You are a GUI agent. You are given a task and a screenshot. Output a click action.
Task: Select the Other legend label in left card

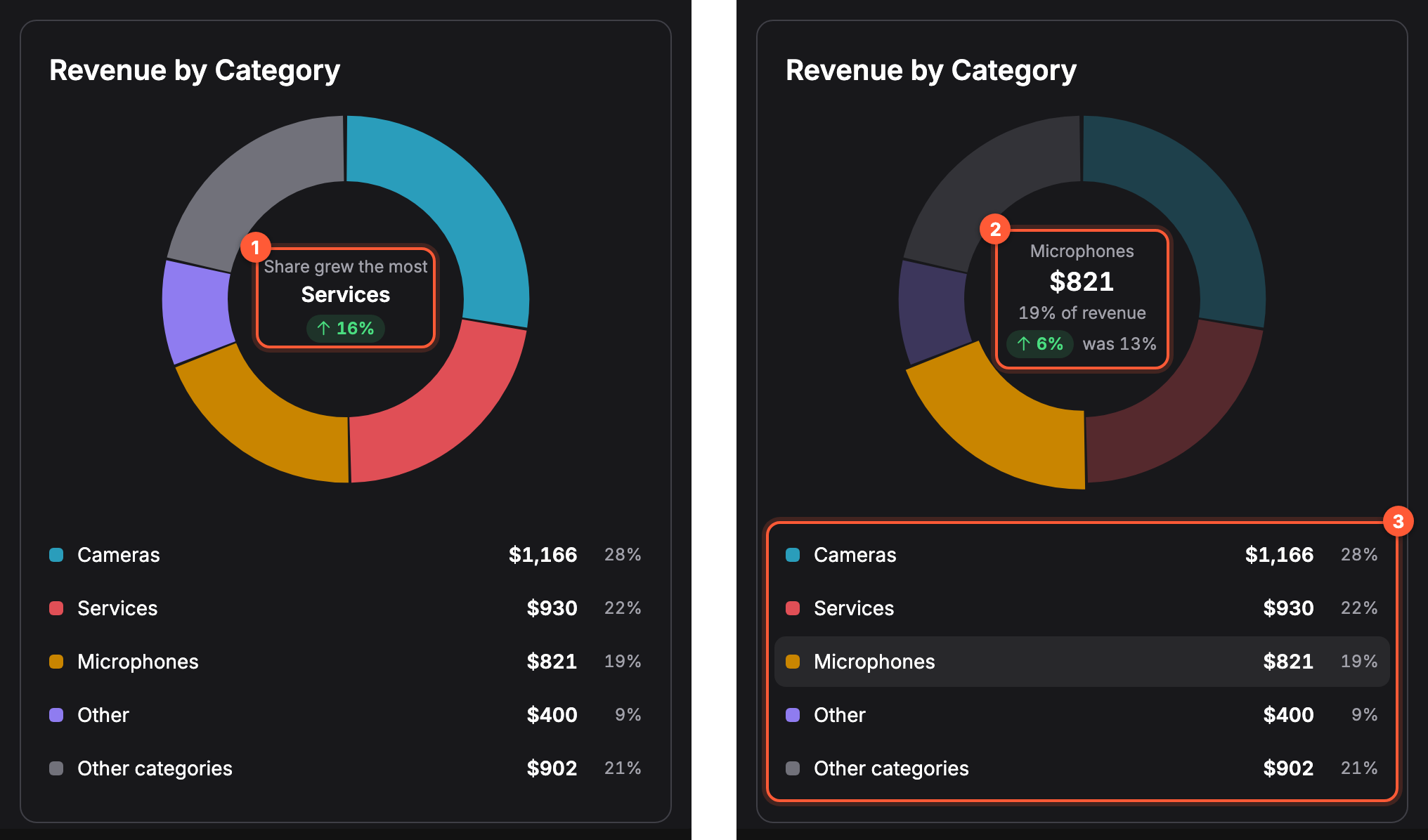pos(103,715)
